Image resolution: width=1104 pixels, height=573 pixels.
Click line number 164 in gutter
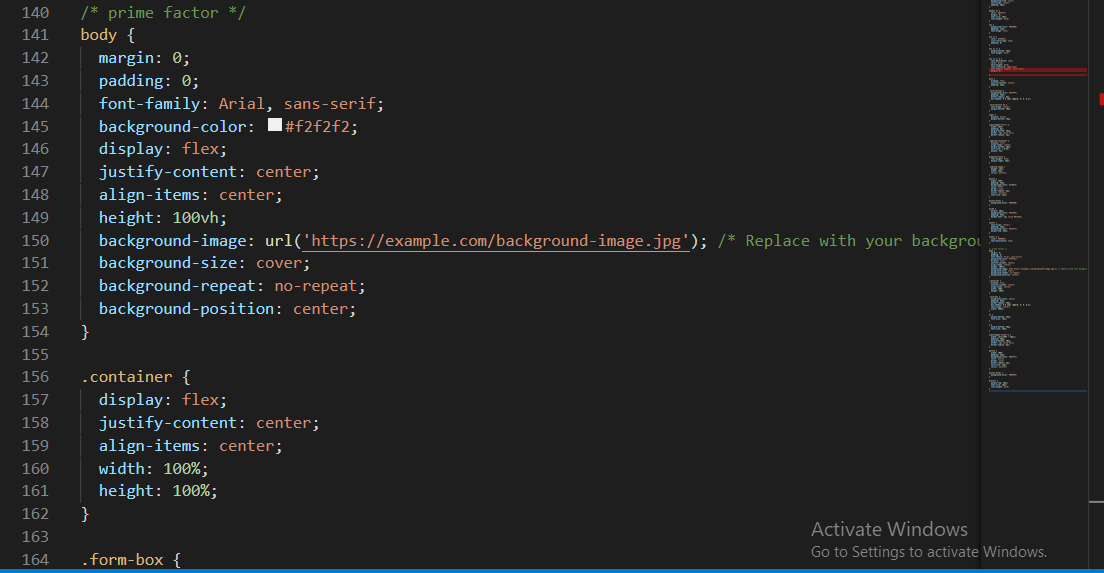[x=35, y=560]
